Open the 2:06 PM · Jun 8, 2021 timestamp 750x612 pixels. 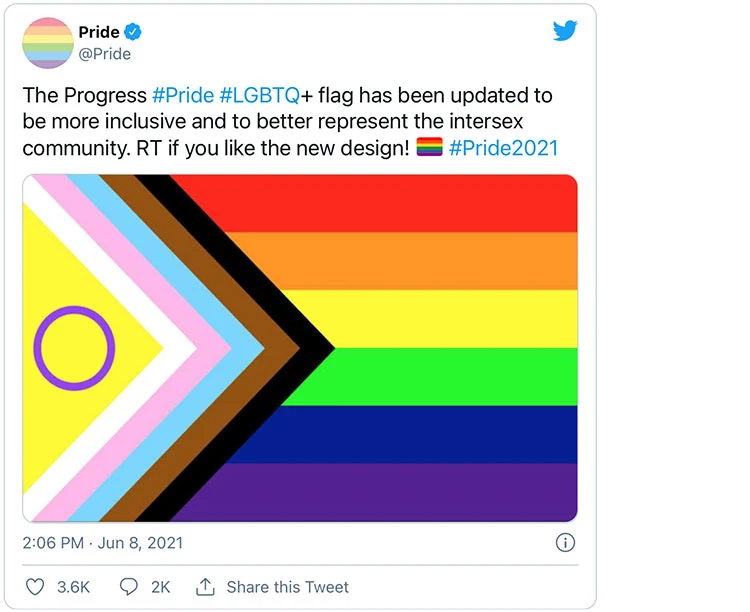102,543
